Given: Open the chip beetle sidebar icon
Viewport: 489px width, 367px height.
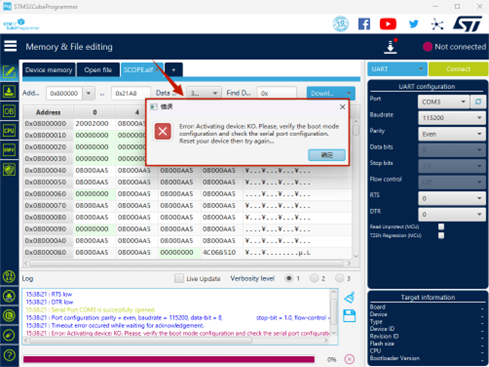Looking at the screenshot, I should [9, 296].
